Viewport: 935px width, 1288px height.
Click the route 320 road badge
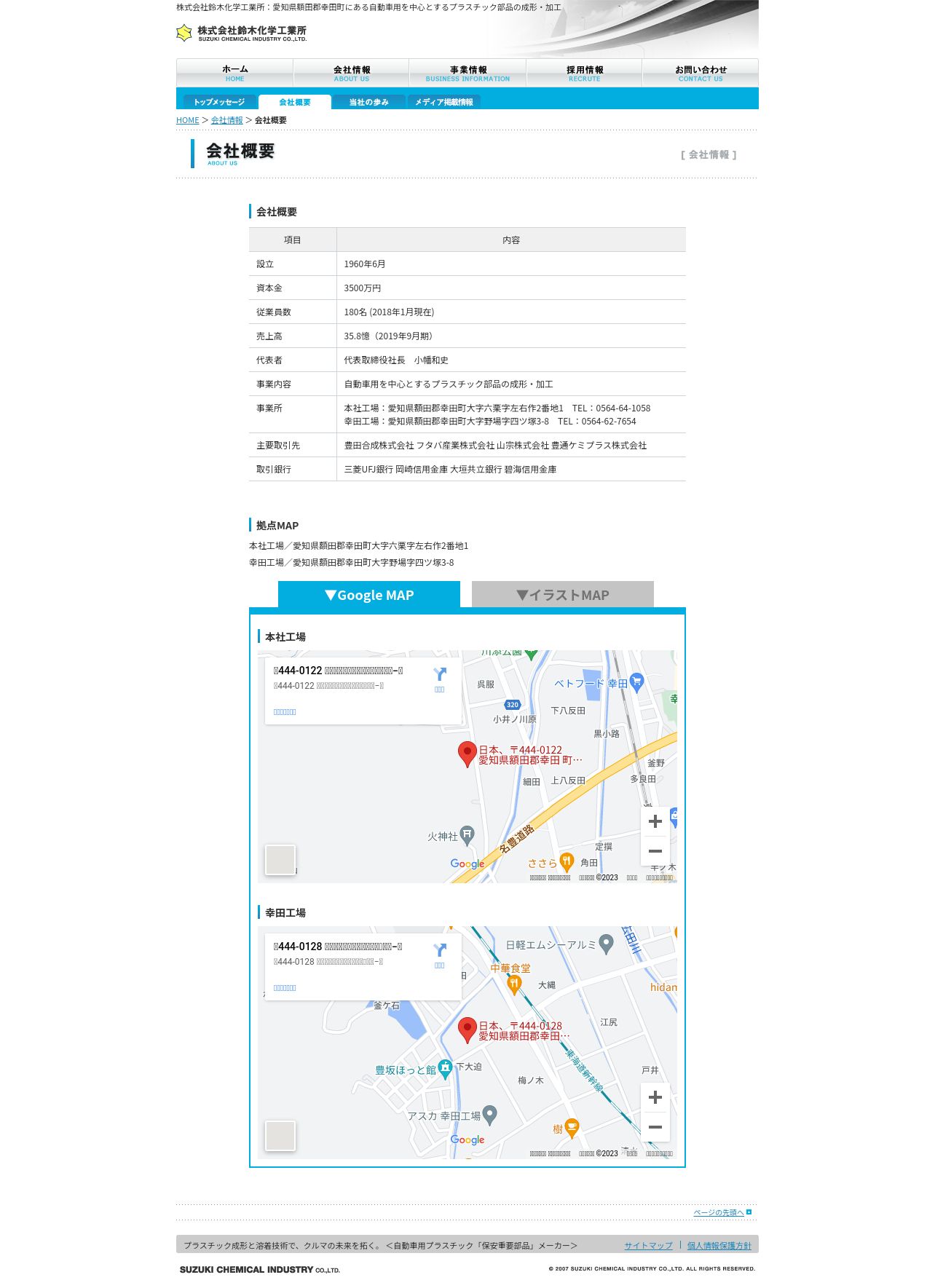[513, 705]
